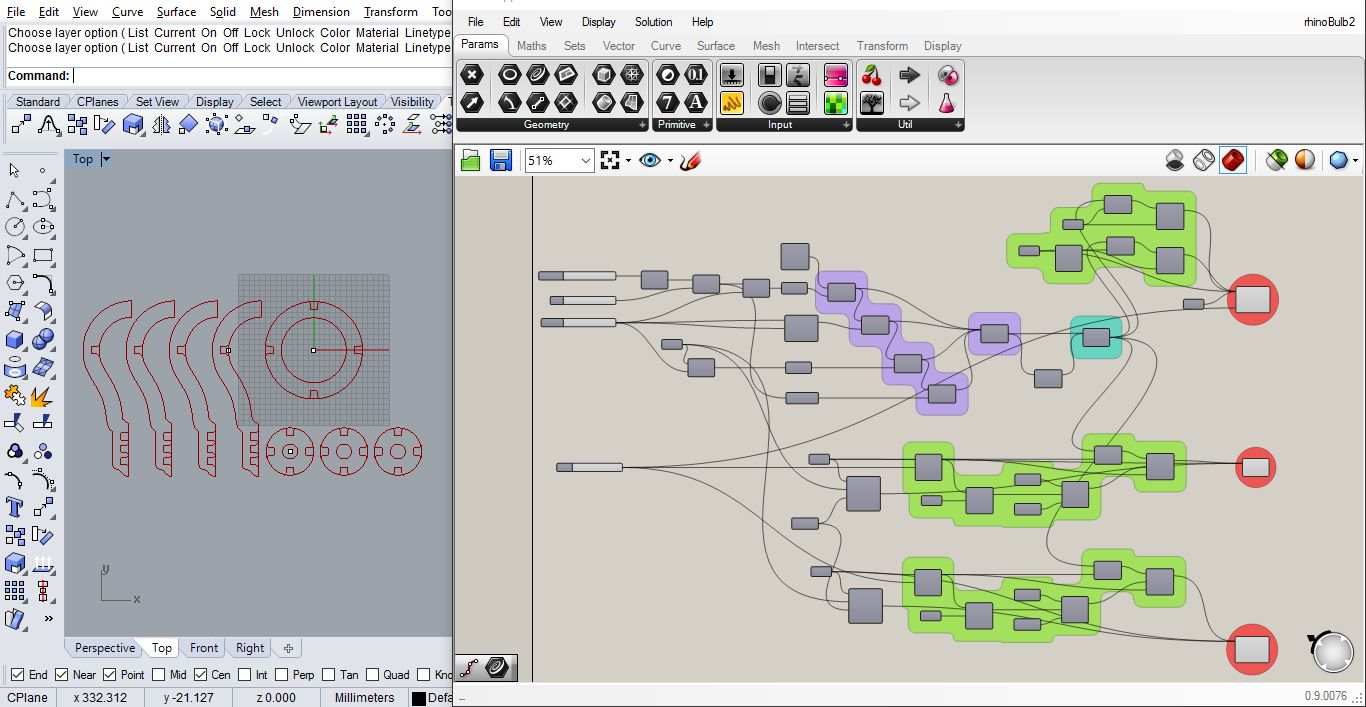The image size is (1366, 707).
Task: Enable the Mid object snap checkbox
Action: coord(157,675)
